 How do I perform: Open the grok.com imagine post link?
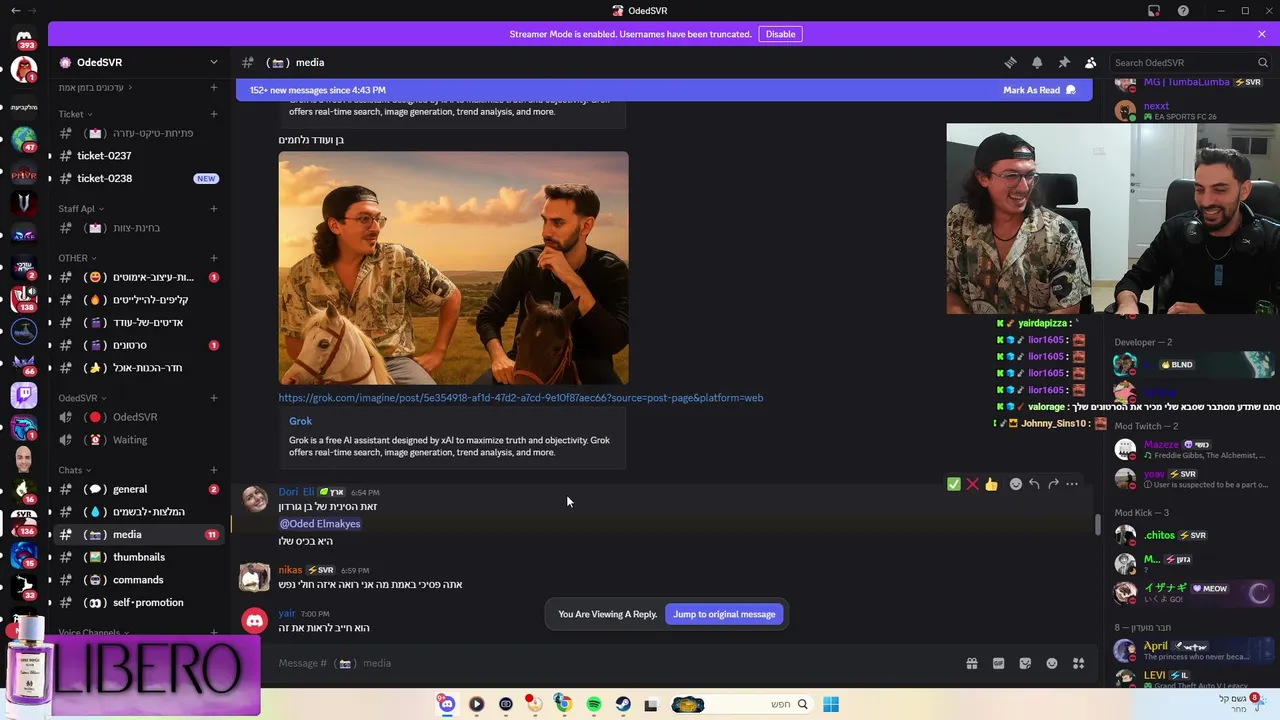click(x=520, y=398)
